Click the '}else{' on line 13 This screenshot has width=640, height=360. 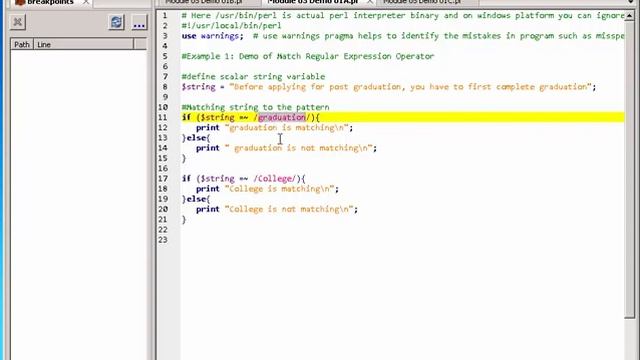point(196,138)
